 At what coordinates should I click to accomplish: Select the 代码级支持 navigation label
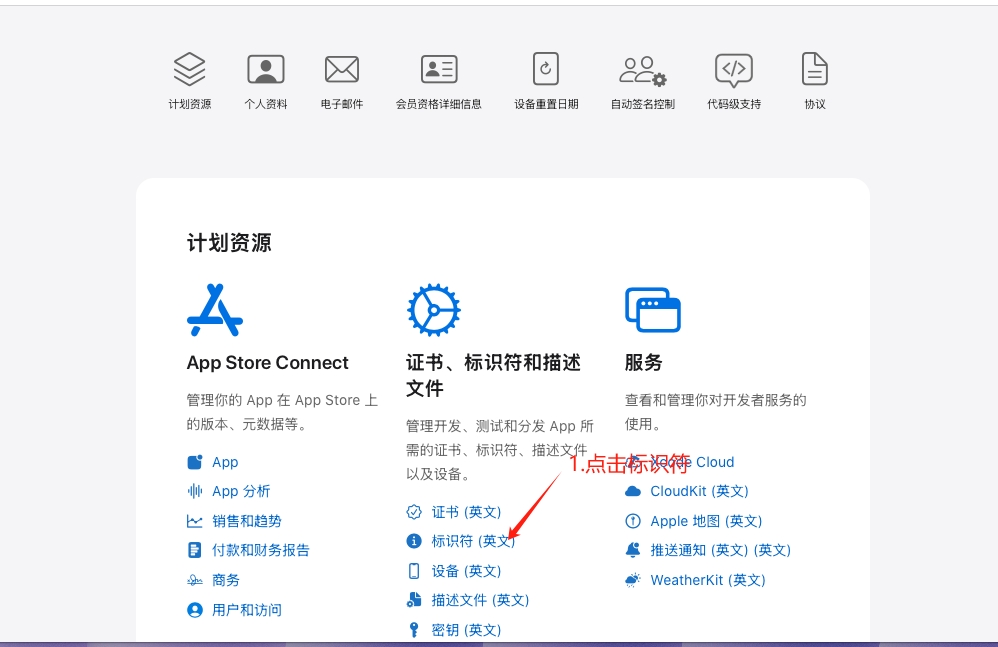[x=734, y=104]
